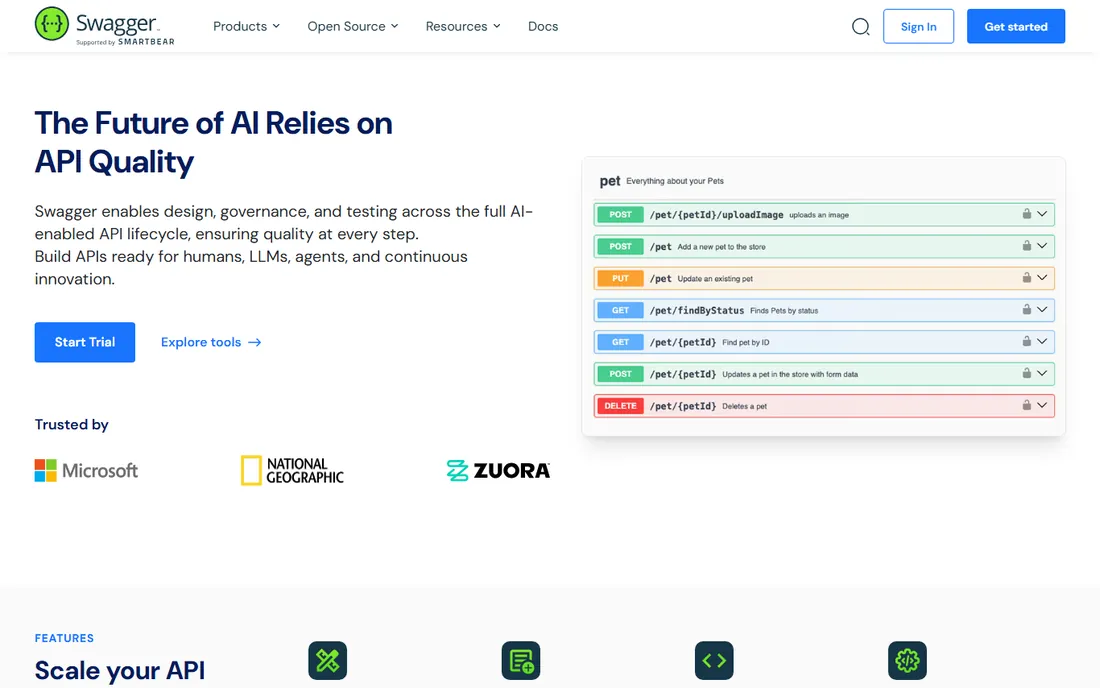Screen dimensions: 1100x688
Task: Click the Get started button
Action: tap(1016, 27)
